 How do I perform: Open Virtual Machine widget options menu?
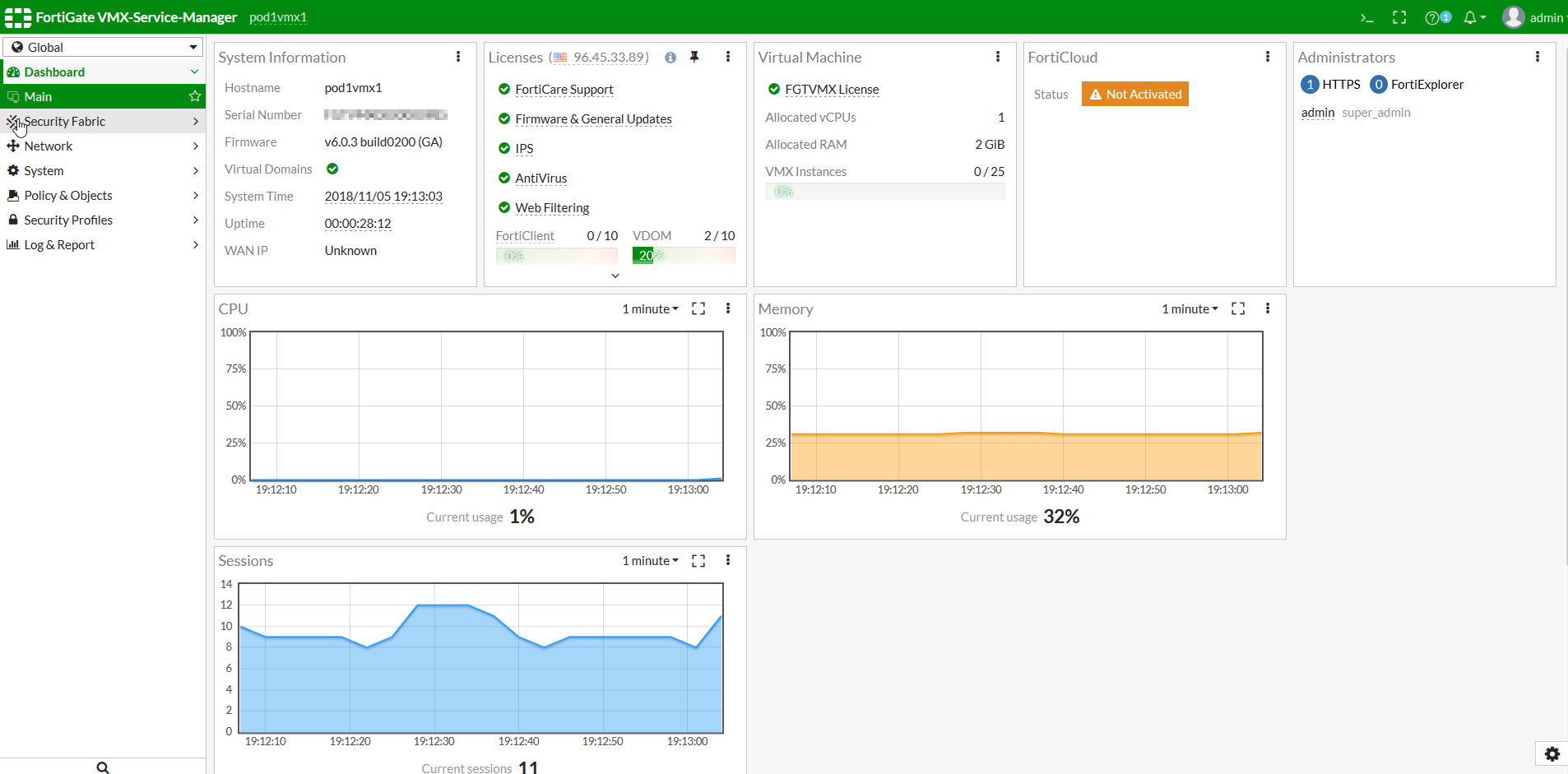pos(998,57)
